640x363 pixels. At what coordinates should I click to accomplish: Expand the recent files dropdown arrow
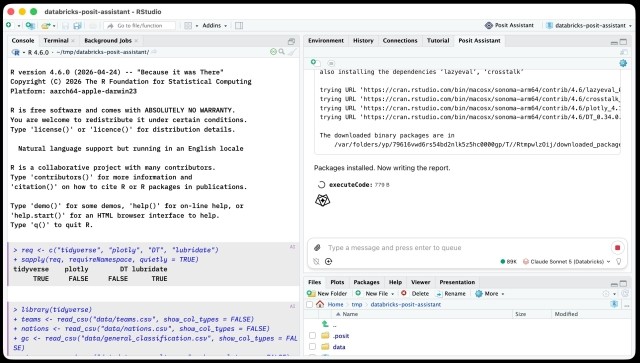54,26
